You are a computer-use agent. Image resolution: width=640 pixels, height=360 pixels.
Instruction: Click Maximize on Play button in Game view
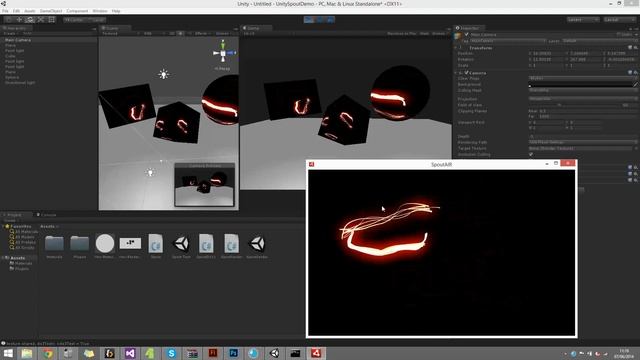(402, 33)
